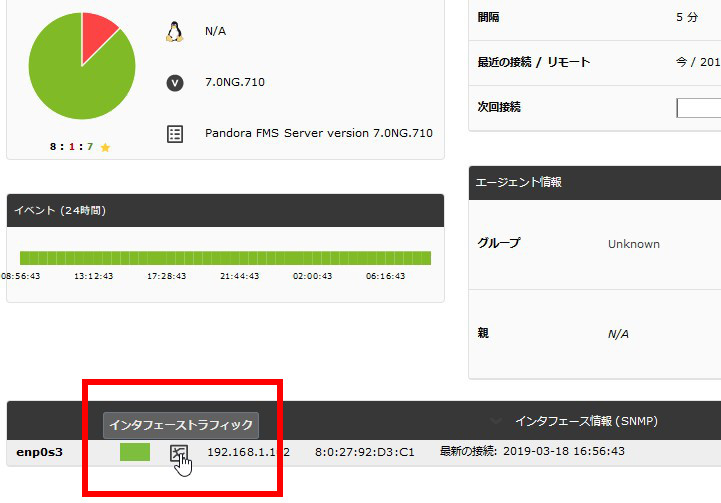The image size is (721, 503).
Task: Click the Pandora FMS Server version text
Action: click(x=319, y=133)
